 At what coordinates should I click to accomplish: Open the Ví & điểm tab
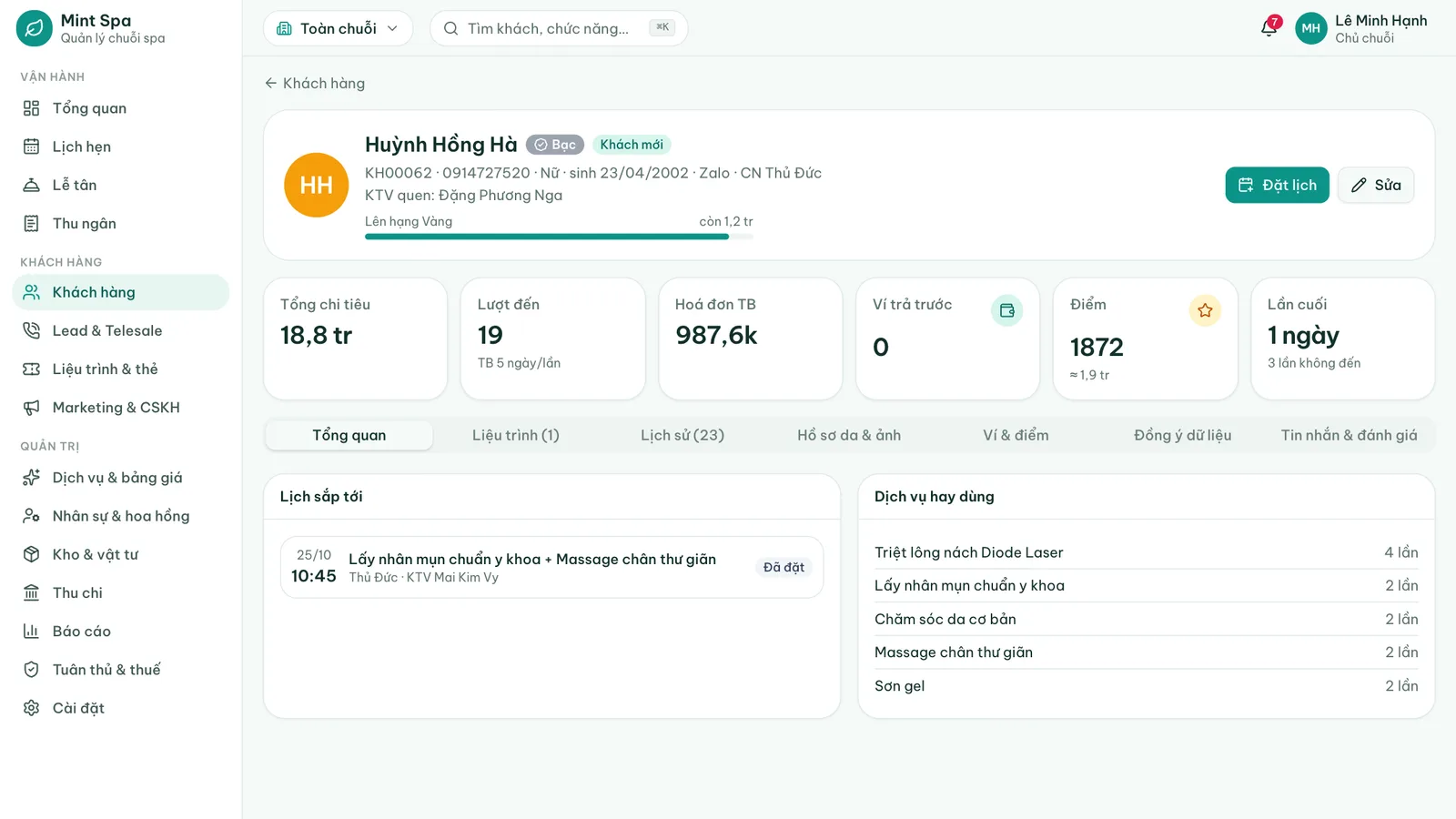pyautogui.click(x=1016, y=435)
